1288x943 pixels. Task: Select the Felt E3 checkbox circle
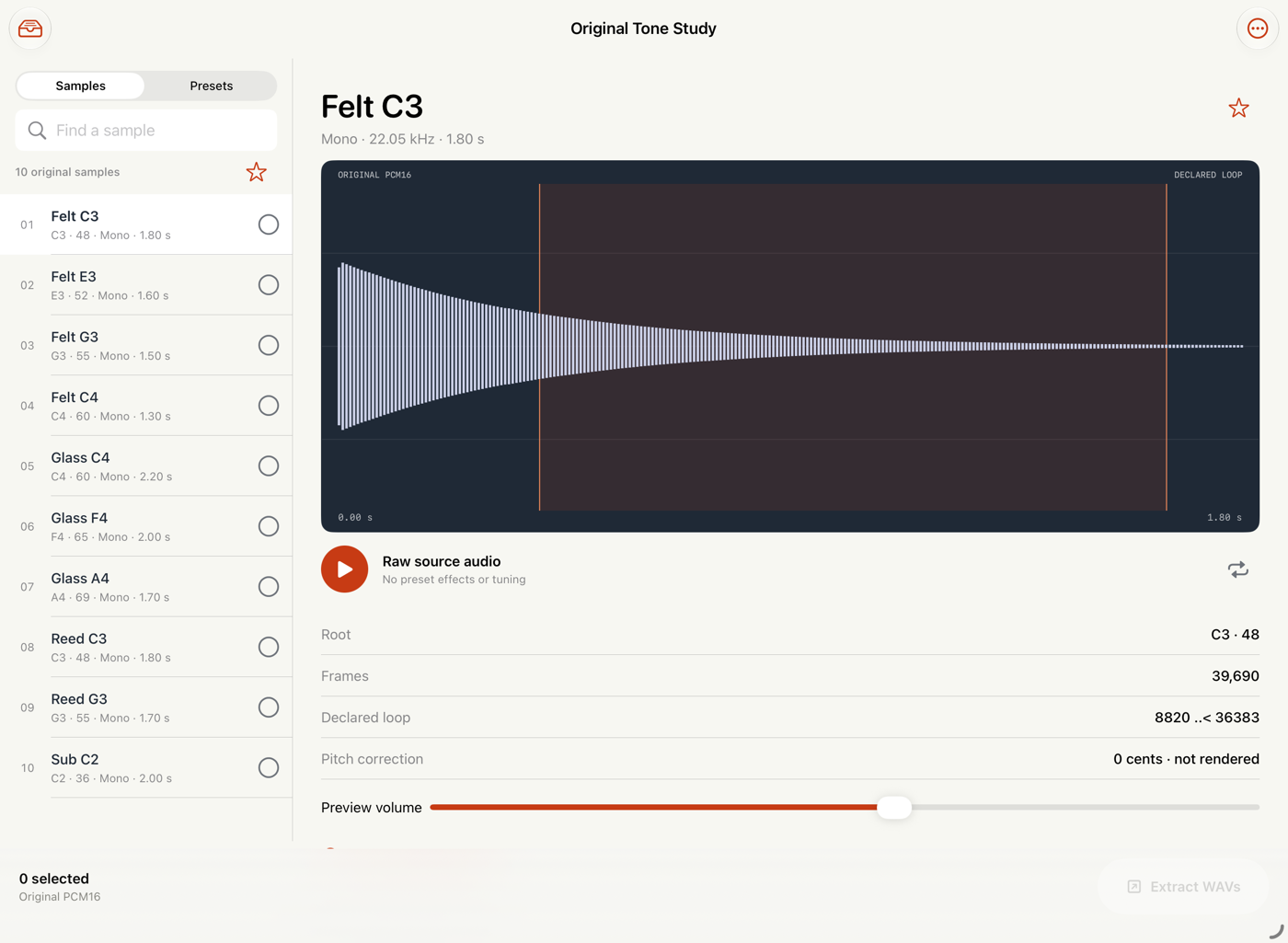click(269, 285)
